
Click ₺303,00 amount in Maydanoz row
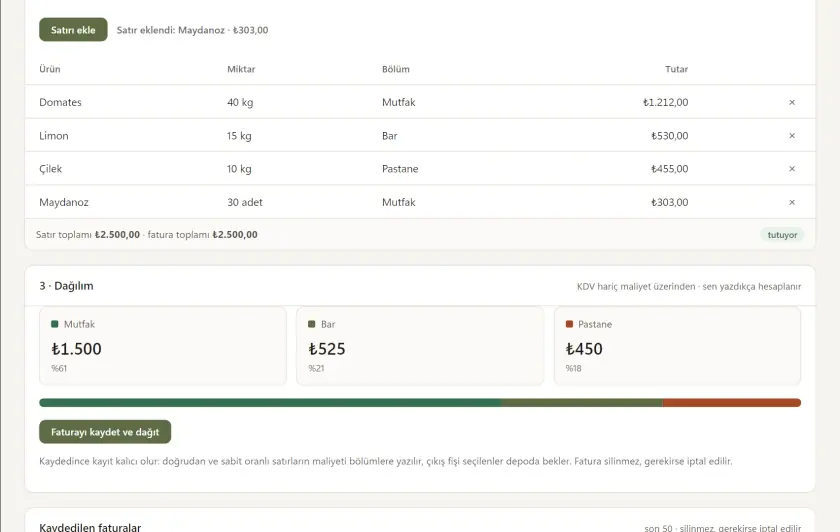(670, 203)
